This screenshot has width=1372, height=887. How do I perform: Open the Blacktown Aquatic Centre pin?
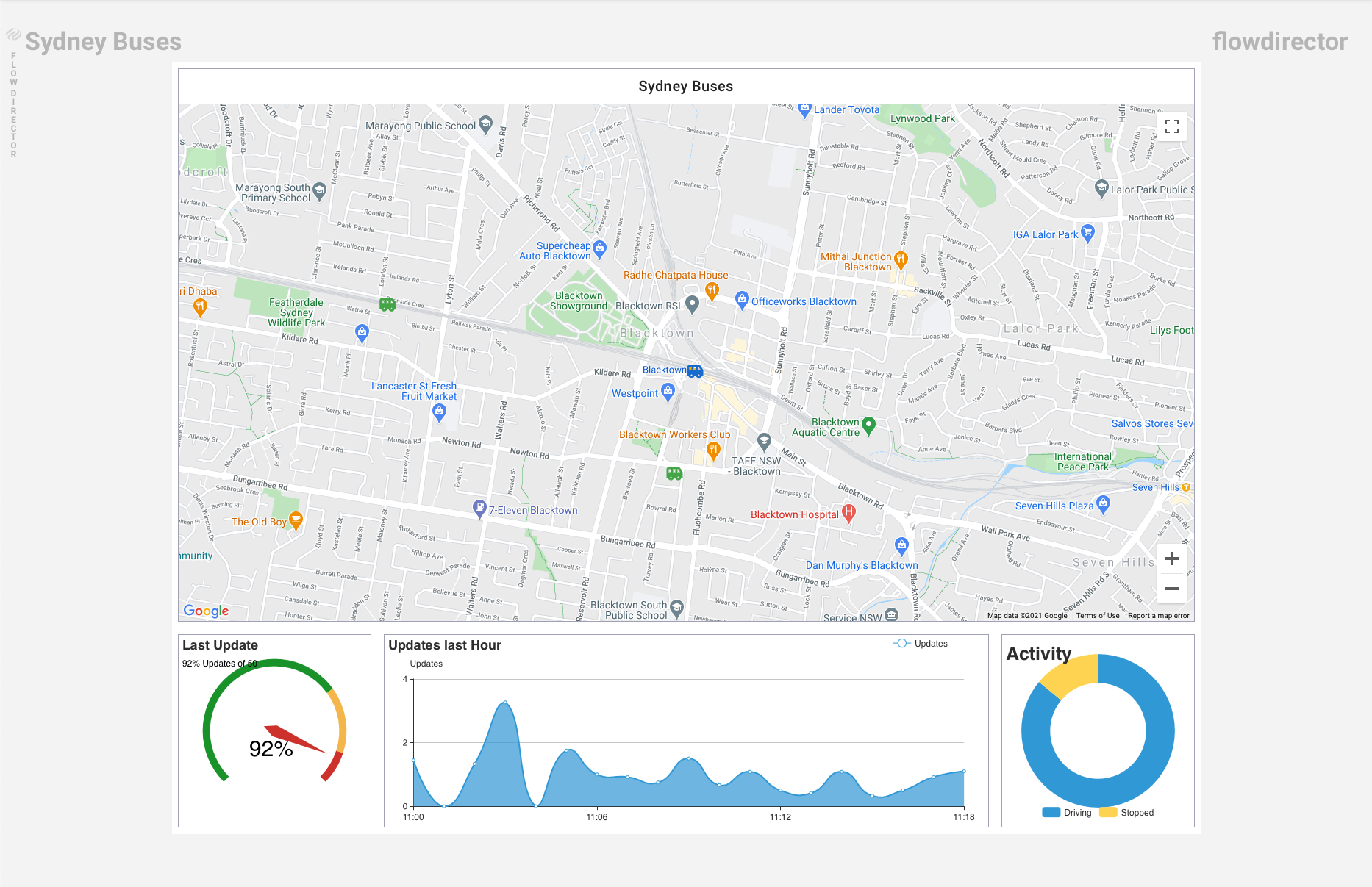pos(868,425)
